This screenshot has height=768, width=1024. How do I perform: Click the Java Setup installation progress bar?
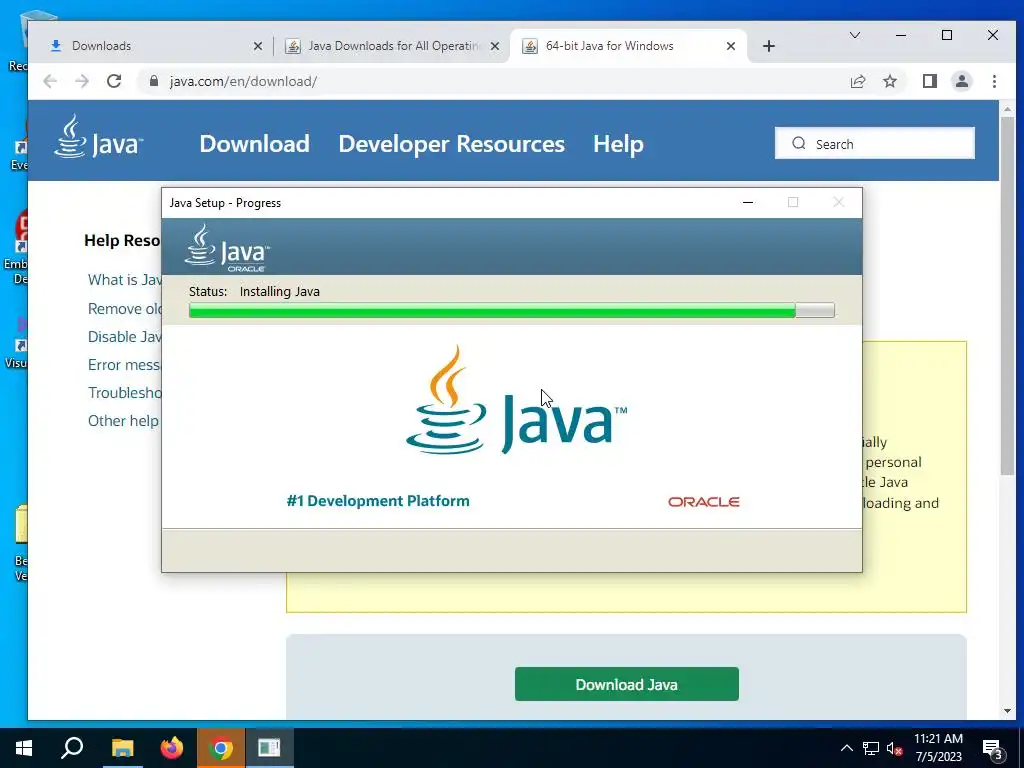(x=511, y=310)
